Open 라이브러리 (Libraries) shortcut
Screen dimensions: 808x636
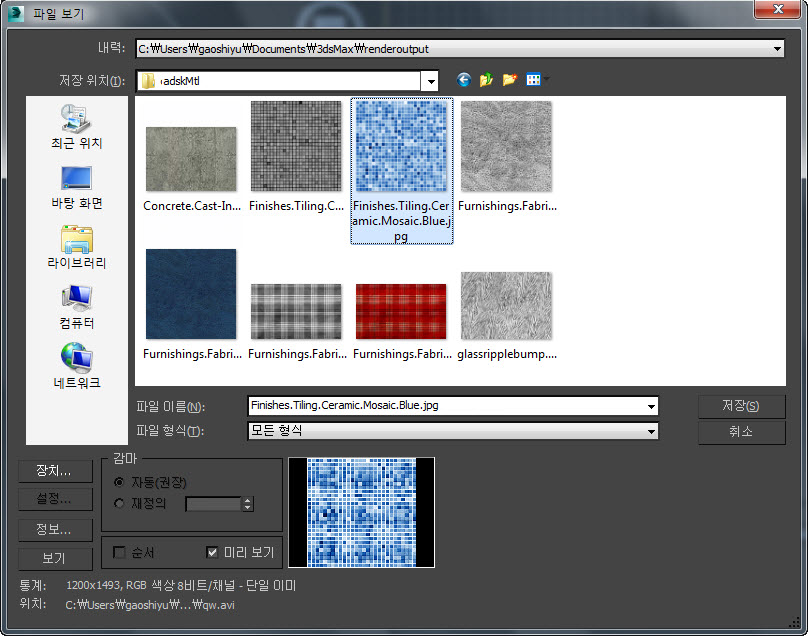click(x=77, y=246)
